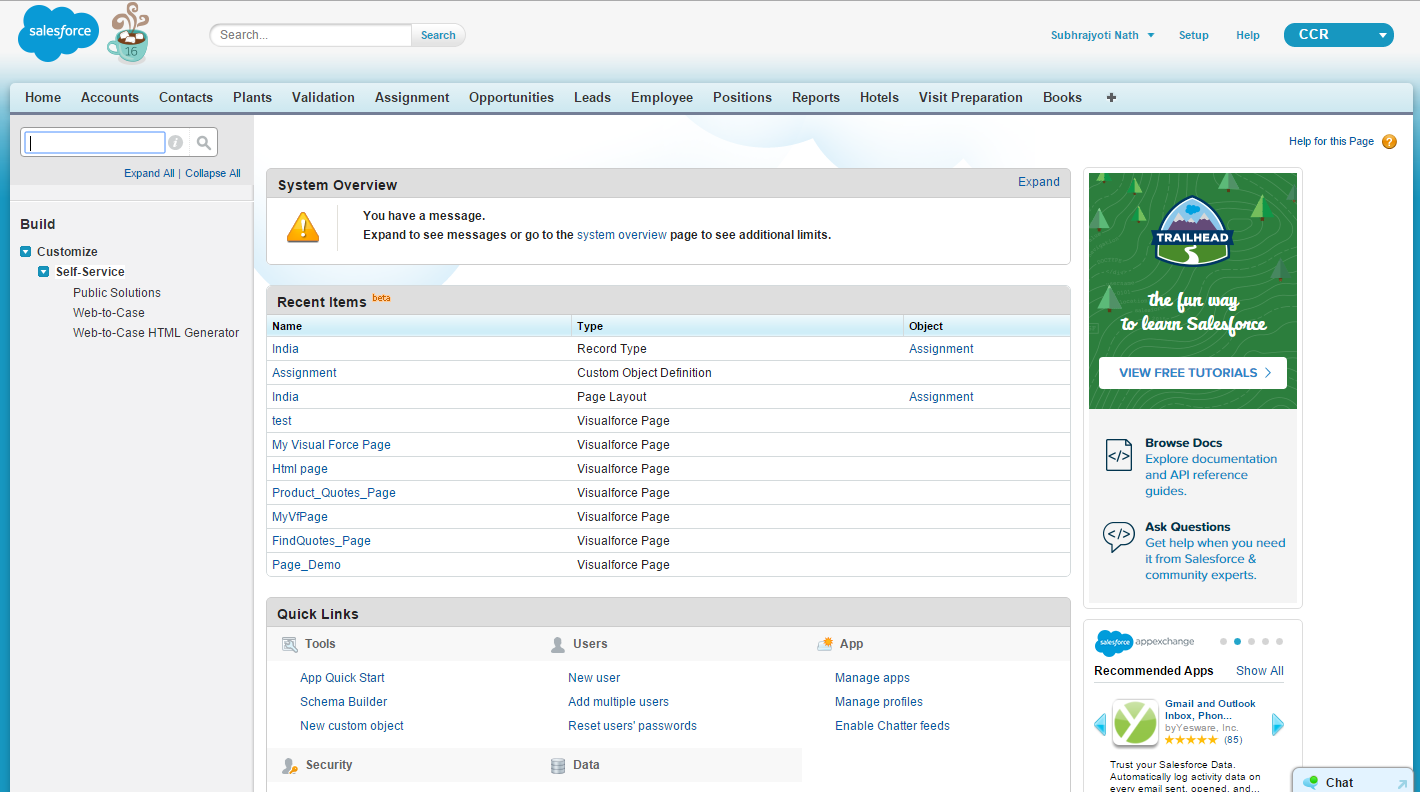Click App Quick Start link
Viewport: 1420px width, 792px height.
[x=342, y=678]
